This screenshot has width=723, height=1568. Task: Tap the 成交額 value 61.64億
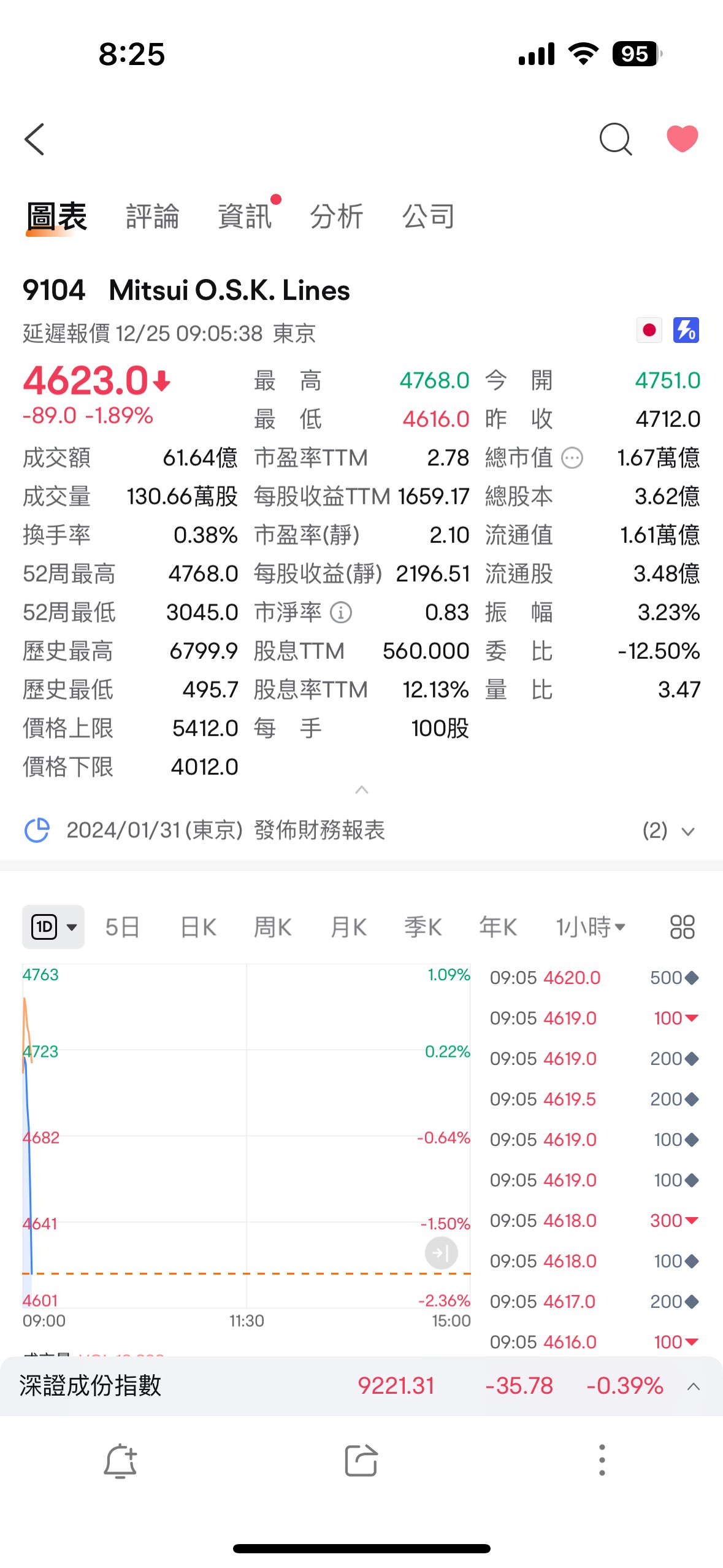tap(200, 458)
